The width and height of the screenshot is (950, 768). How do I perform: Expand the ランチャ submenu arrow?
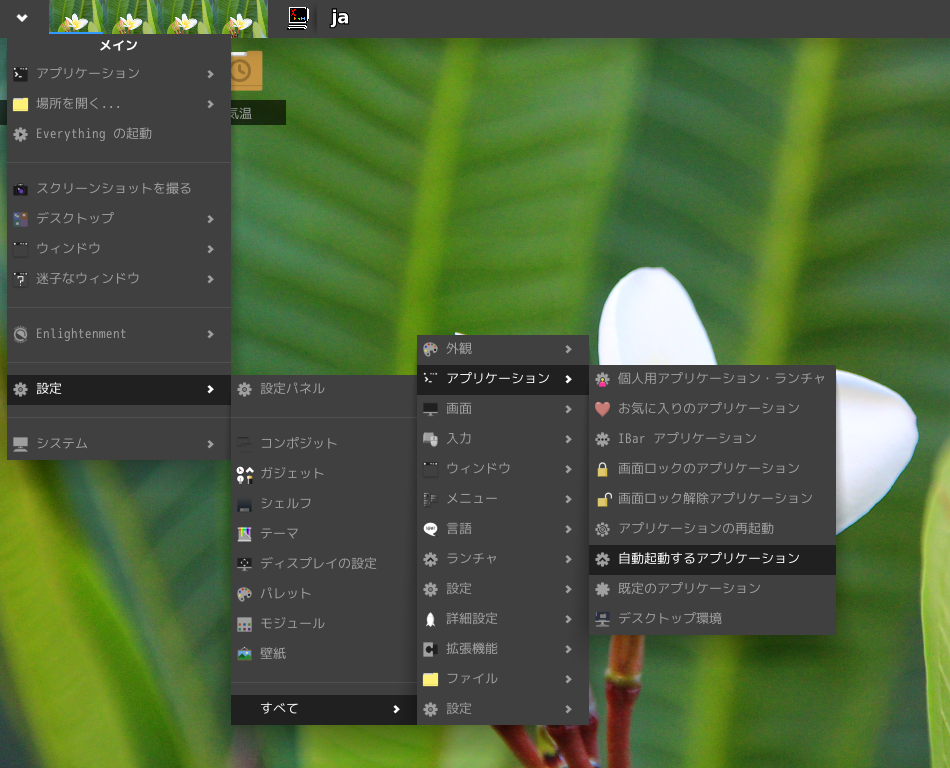coord(568,559)
